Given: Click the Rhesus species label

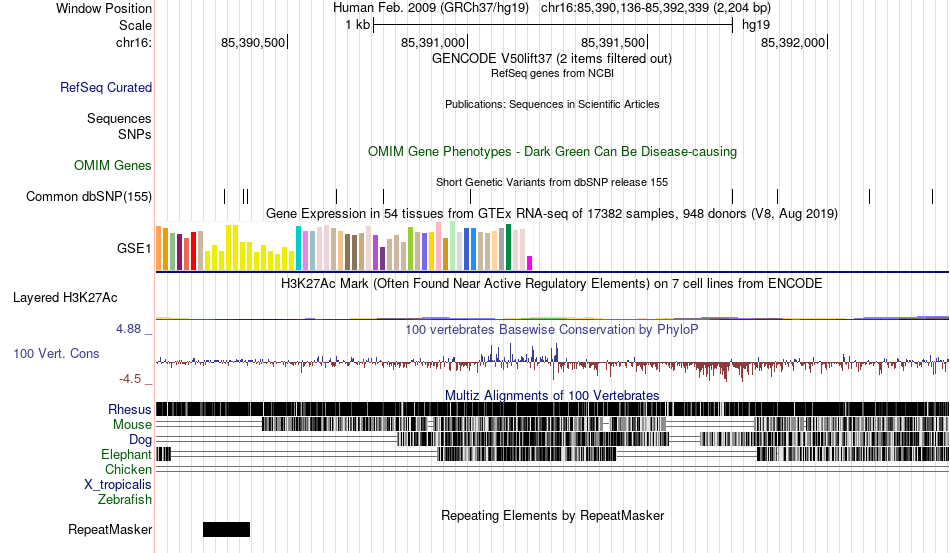Looking at the screenshot, I should coord(130,409).
